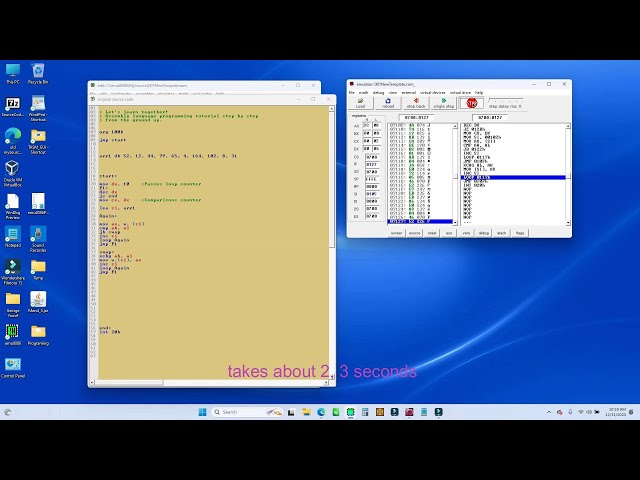Click the single step button
This screenshot has height=480, width=640.
tap(444, 103)
